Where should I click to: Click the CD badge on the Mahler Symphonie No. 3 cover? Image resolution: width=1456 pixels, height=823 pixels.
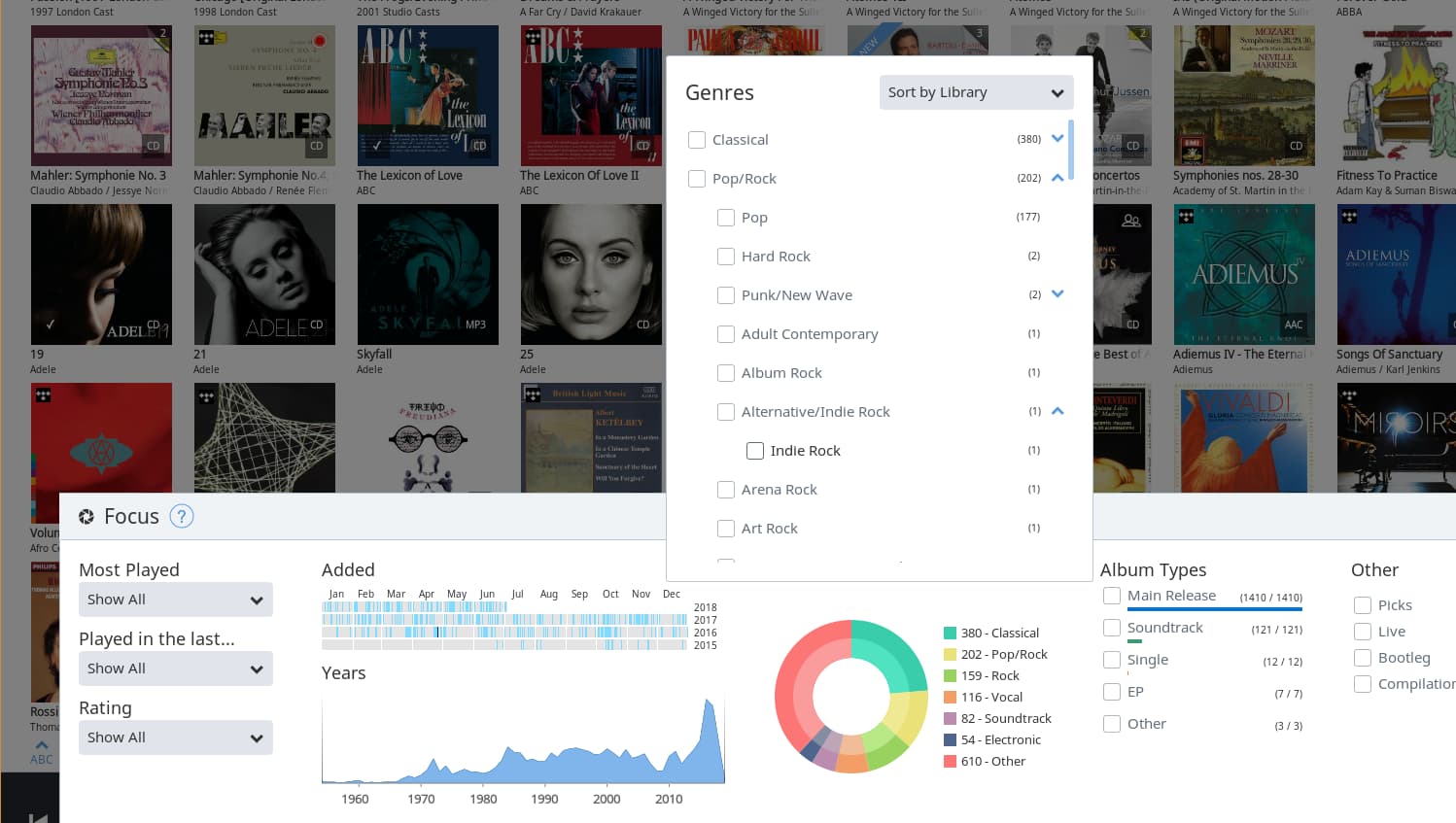click(x=153, y=146)
